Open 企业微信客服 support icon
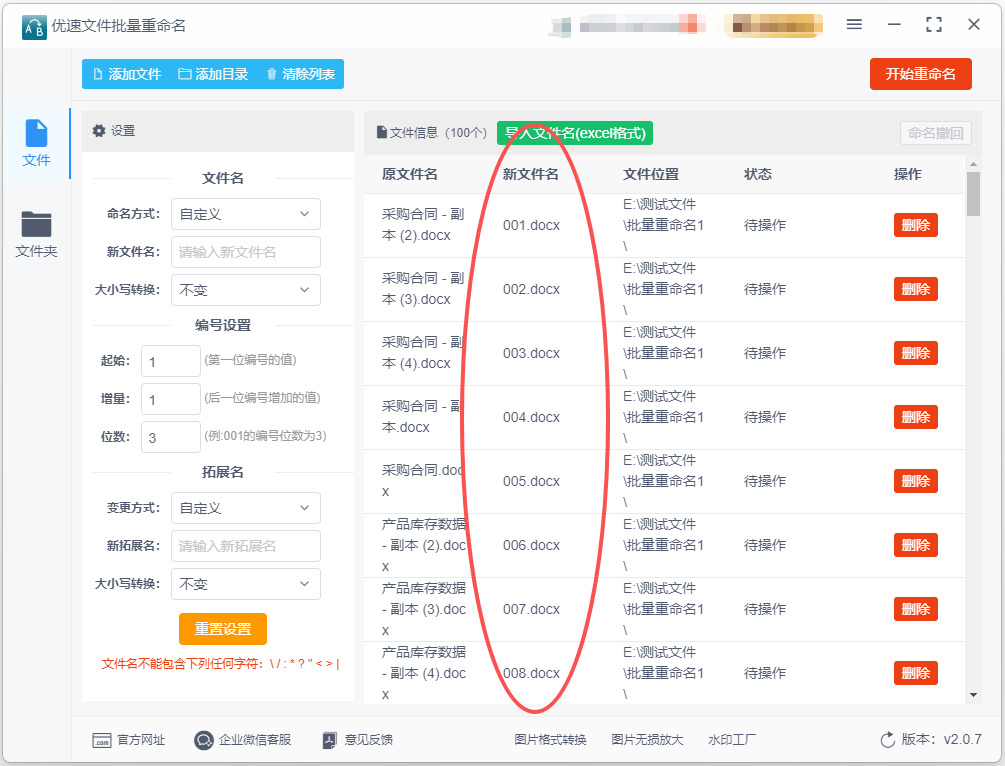 coord(204,740)
